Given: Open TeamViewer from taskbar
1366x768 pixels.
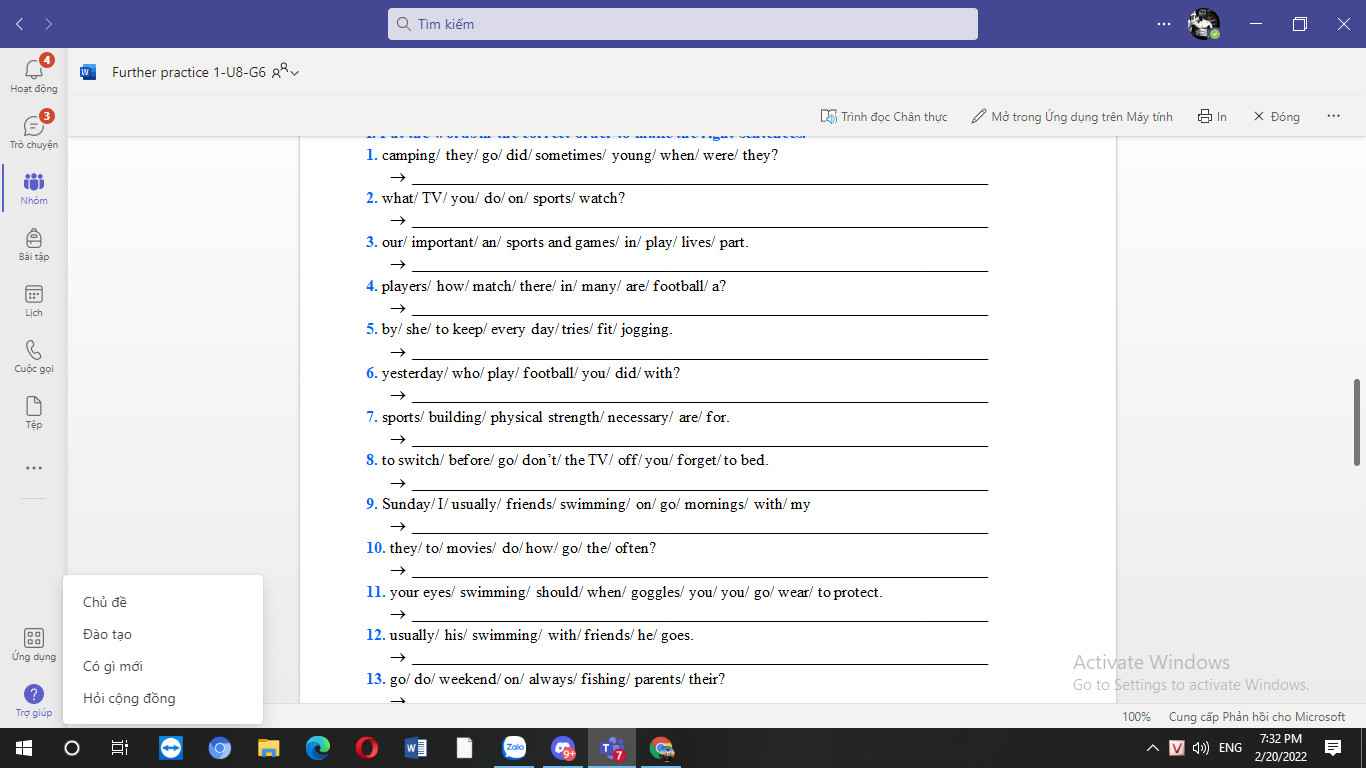Looking at the screenshot, I should pos(172,748).
